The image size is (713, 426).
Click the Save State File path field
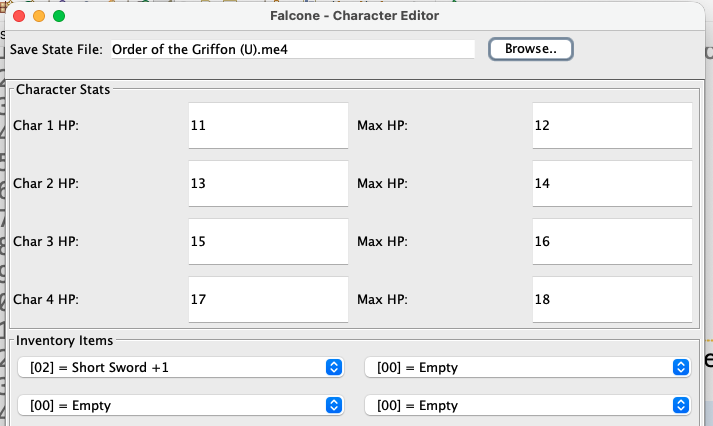[290, 49]
